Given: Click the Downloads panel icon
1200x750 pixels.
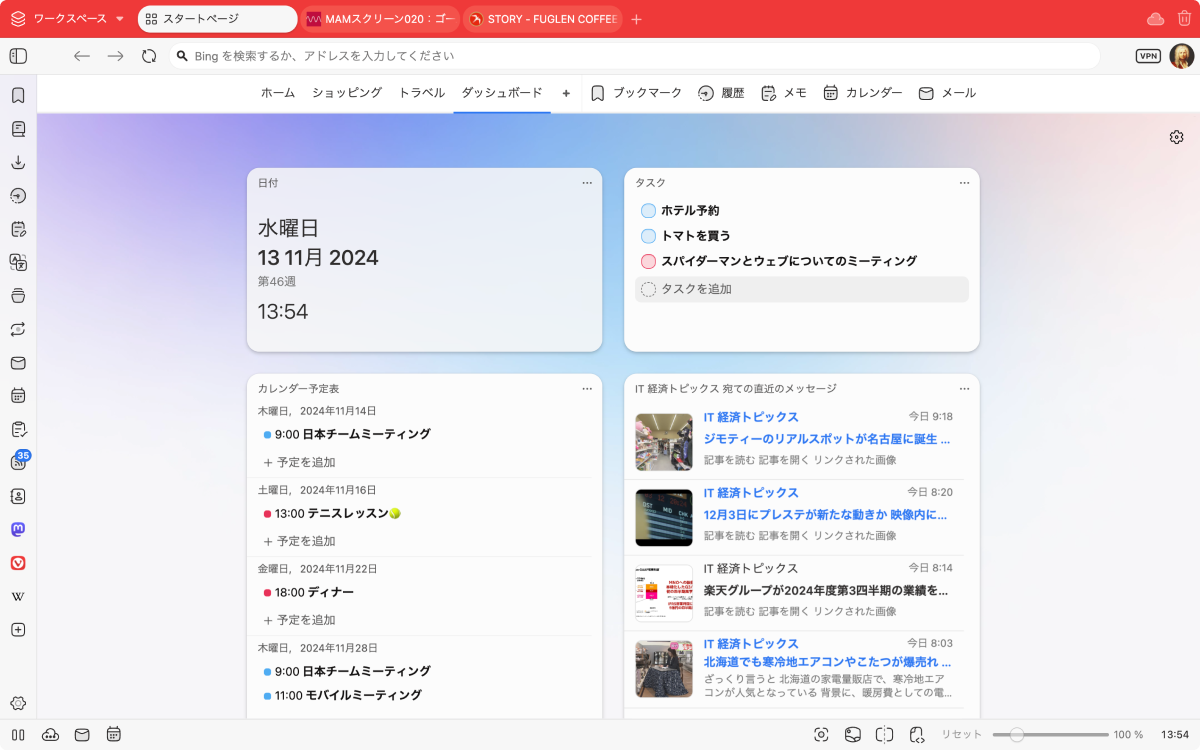Looking at the screenshot, I should (x=18, y=162).
